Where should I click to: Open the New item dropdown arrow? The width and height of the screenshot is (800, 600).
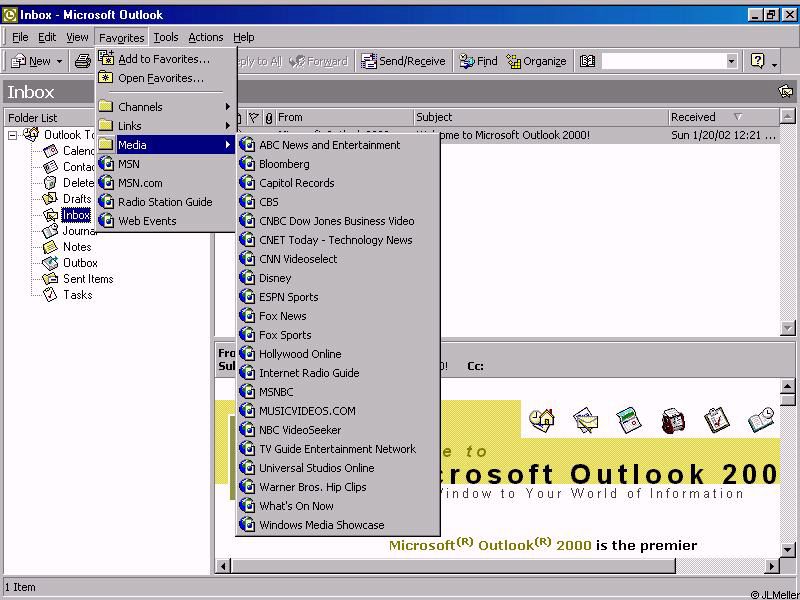(59, 62)
